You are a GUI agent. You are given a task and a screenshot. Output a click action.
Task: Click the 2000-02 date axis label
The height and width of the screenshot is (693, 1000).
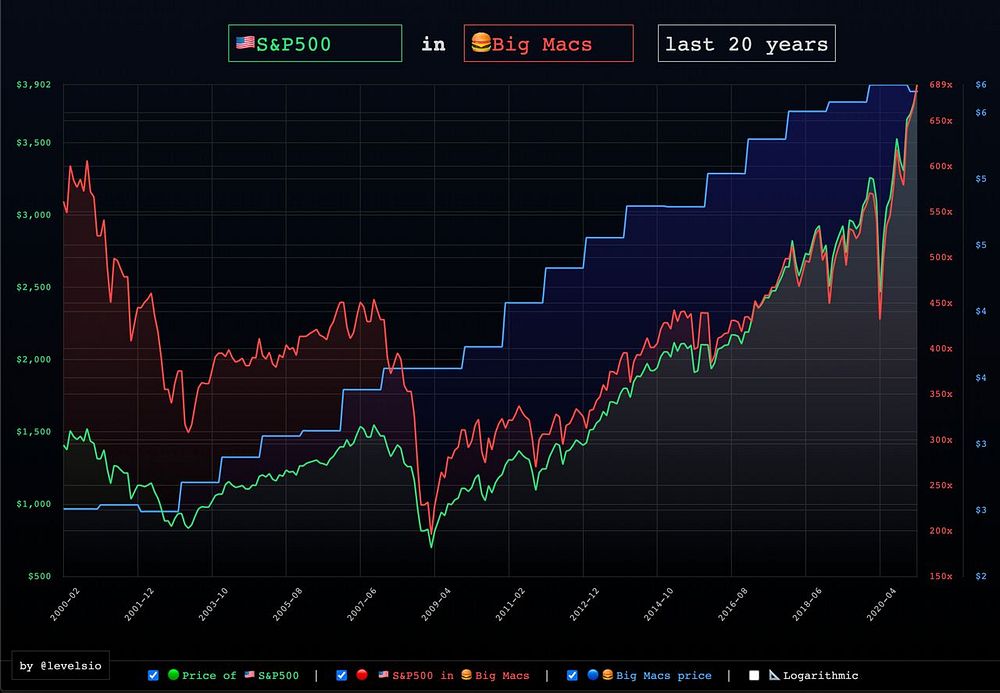pos(65,604)
